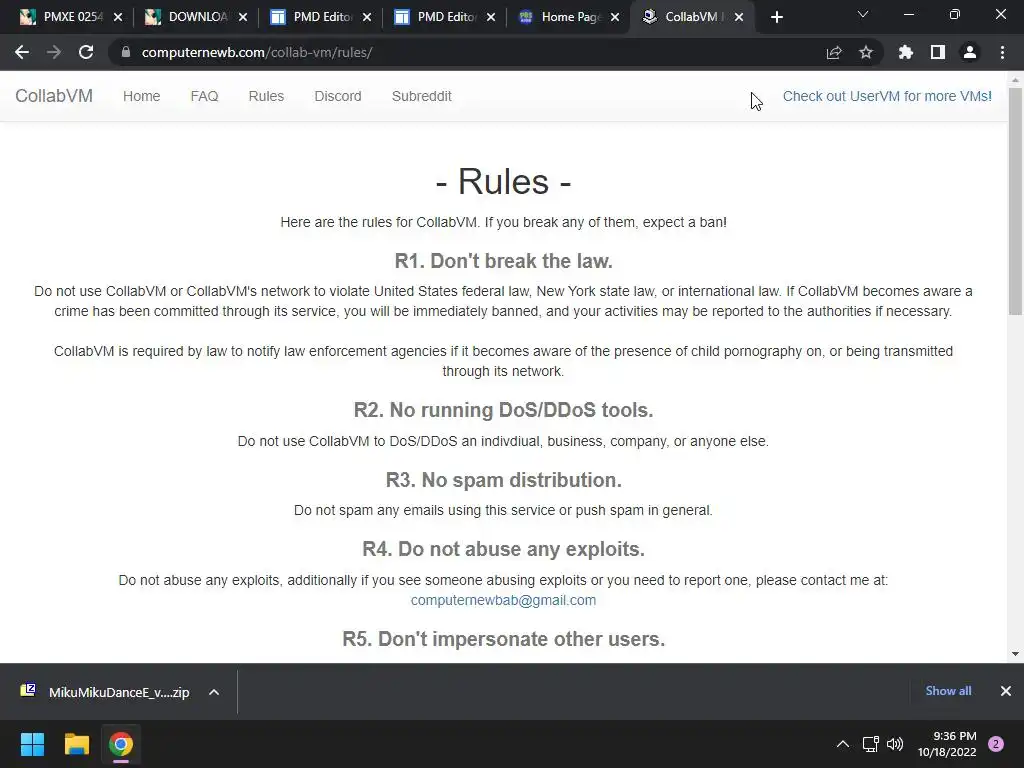Click the 'R3. No spam distribution.' heading
This screenshot has width=1024, height=768.
click(x=504, y=480)
